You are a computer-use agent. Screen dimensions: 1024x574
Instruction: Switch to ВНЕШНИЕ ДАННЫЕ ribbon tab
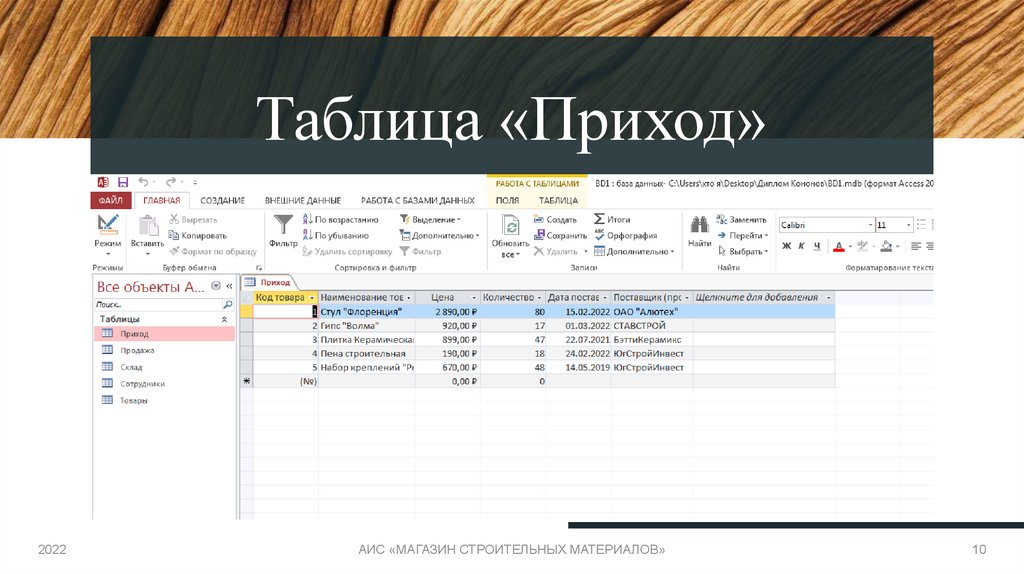303,200
